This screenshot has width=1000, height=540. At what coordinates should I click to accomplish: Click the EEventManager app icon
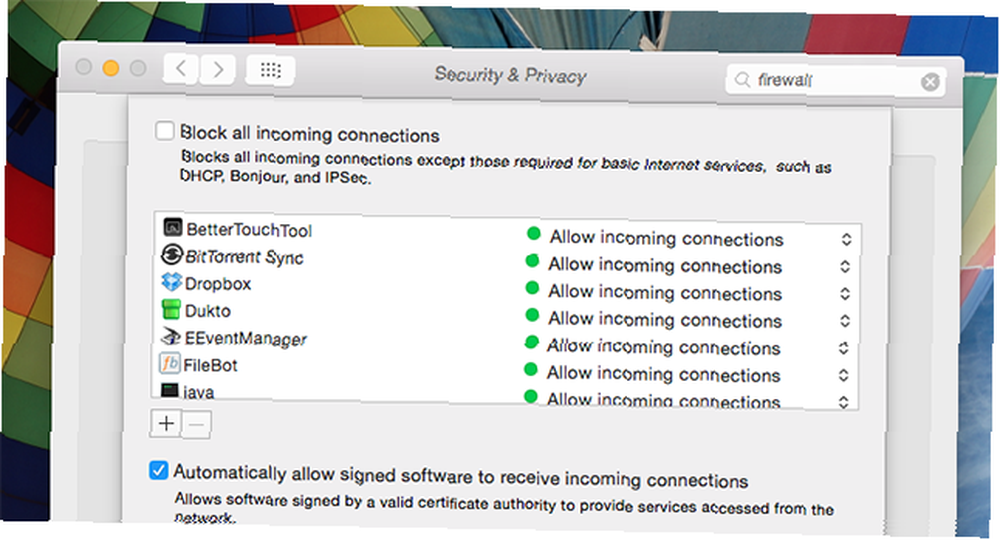click(x=171, y=336)
